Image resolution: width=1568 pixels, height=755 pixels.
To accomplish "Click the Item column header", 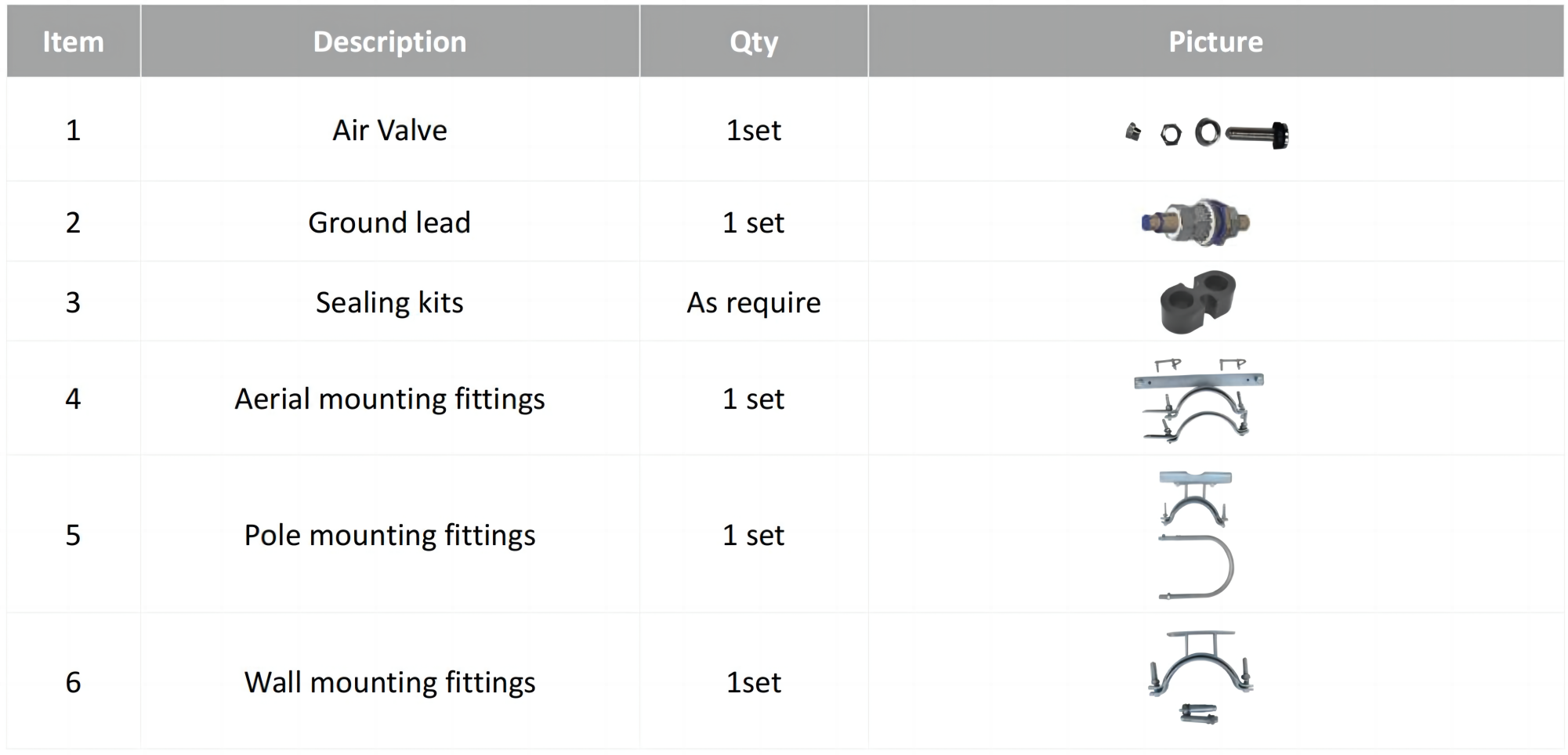I will (73, 42).
